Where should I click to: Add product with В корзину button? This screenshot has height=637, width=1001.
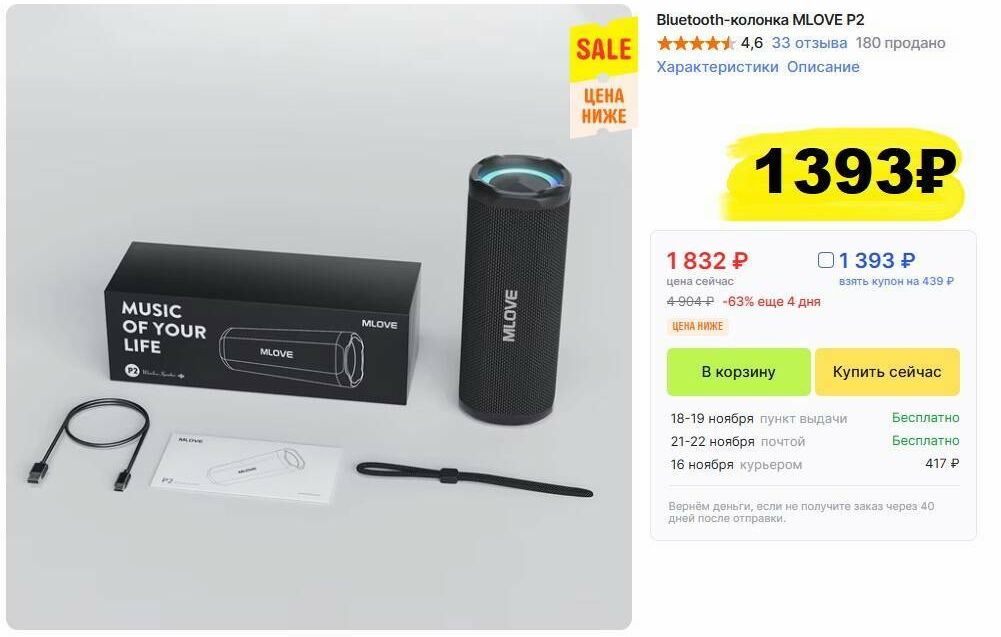(x=739, y=372)
